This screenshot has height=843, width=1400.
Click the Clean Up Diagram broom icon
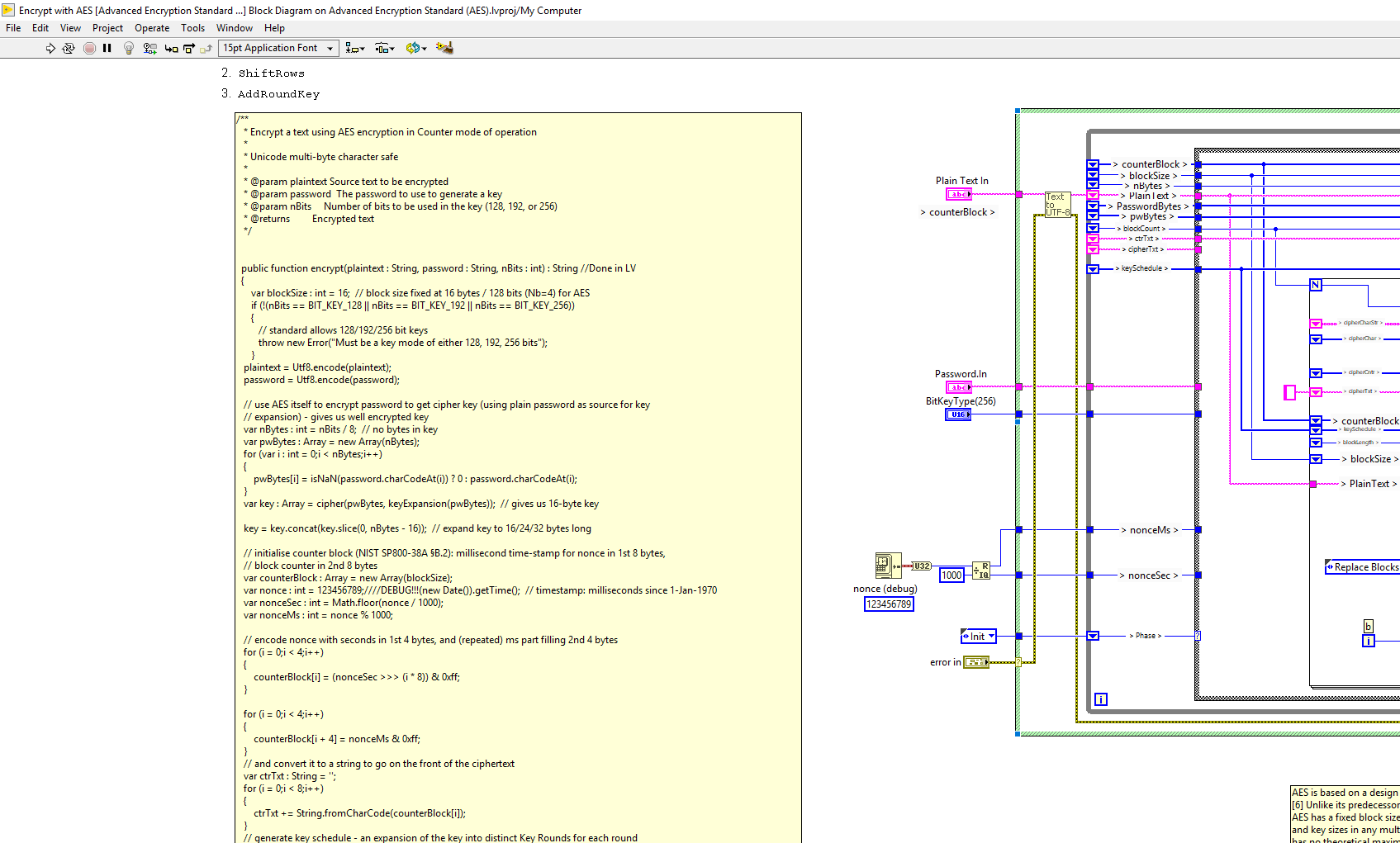point(444,48)
